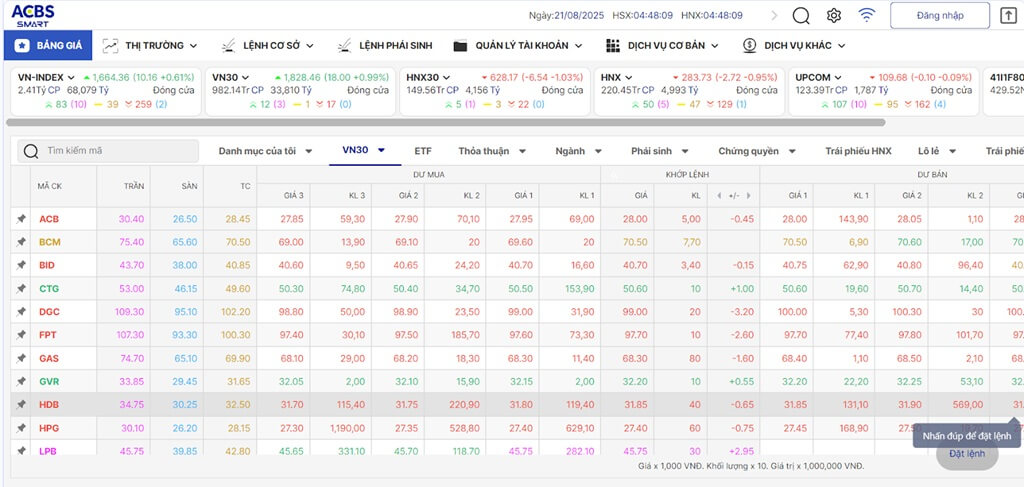Image resolution: width=1024 pixels, height=487 pixels.
Task: Click the Đăng nhập login button
Action: point(939,15)
